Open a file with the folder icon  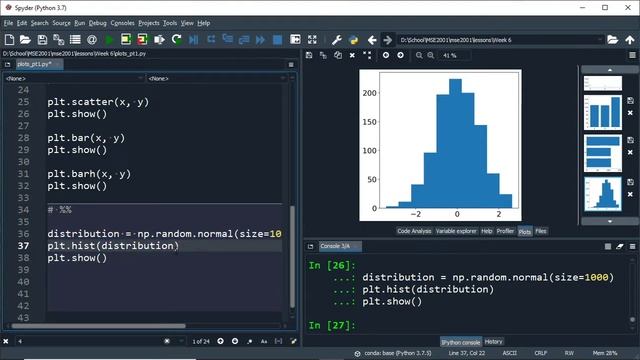point(25,40)
